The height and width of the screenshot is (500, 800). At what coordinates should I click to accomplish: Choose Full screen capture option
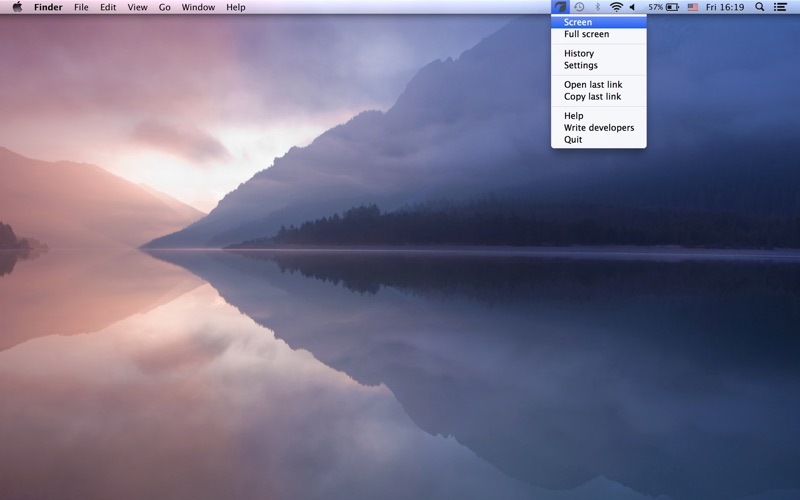598,34
